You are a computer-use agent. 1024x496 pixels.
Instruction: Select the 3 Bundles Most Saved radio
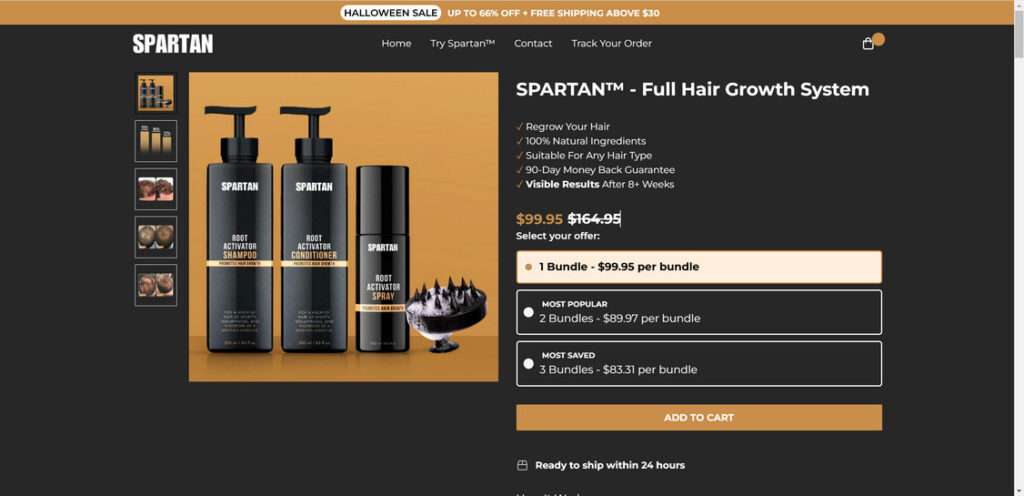pyautogui.click(x=699, y=364)
